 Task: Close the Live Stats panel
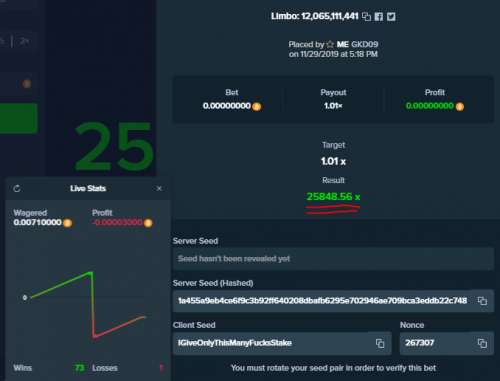click(x=159, y=189)
